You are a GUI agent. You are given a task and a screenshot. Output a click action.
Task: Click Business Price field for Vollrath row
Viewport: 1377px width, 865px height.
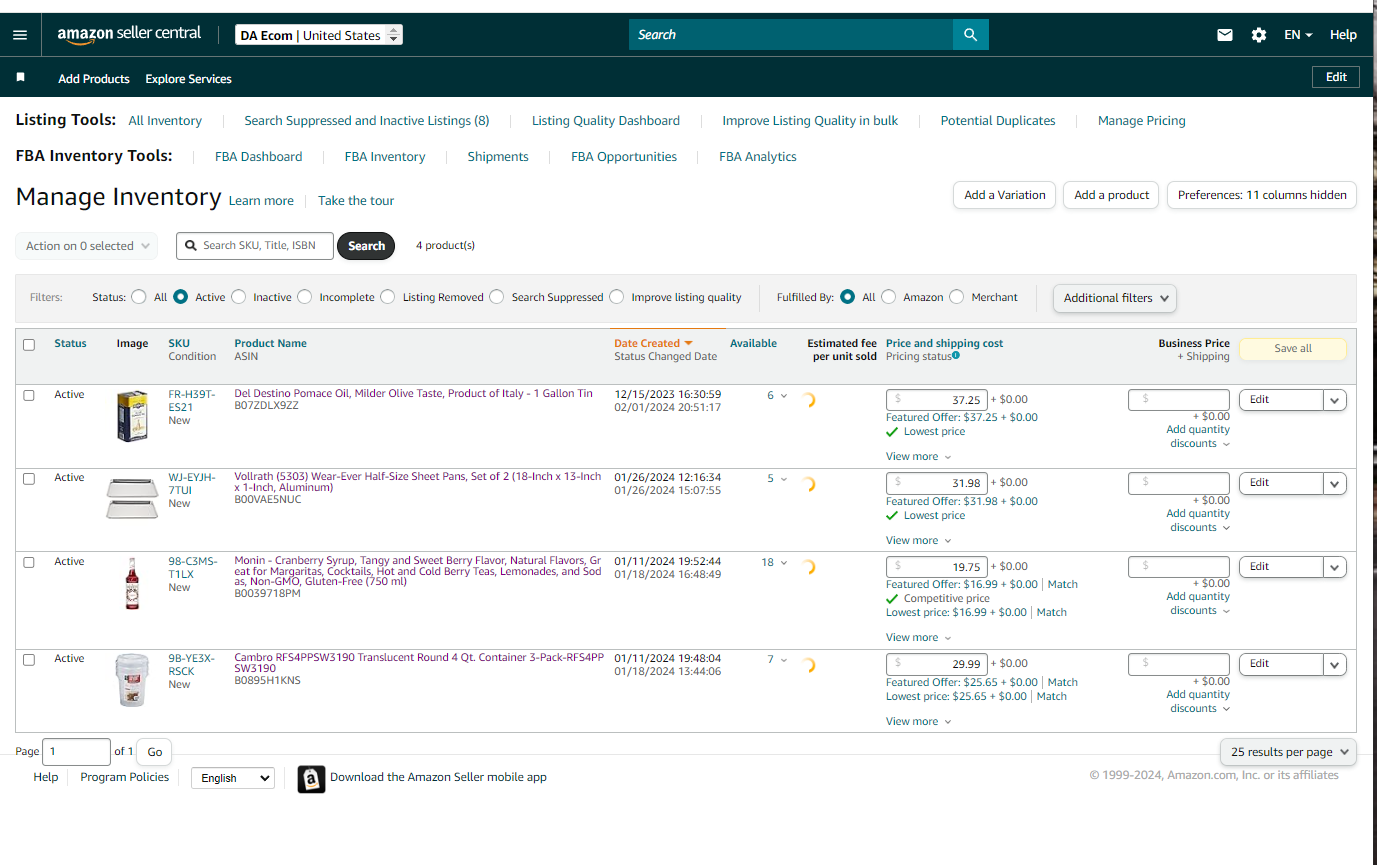tap(1179, 483)
